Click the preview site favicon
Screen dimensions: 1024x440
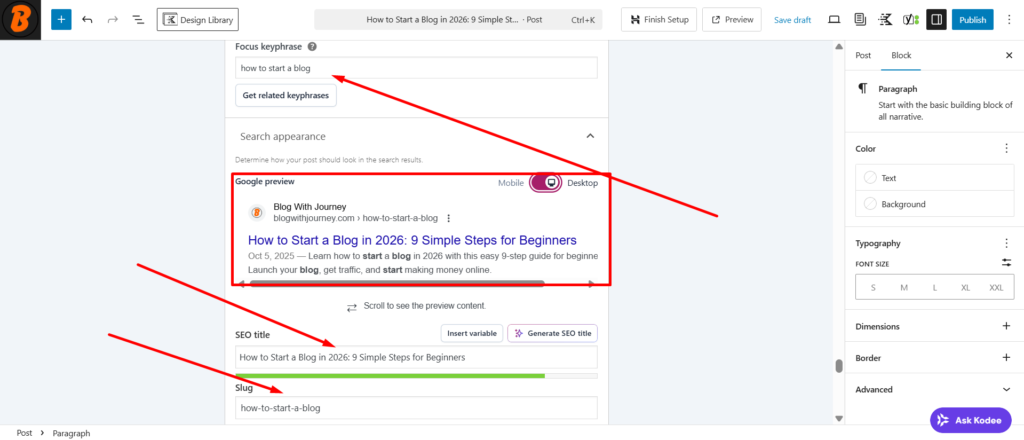click(x=257, y=213)
